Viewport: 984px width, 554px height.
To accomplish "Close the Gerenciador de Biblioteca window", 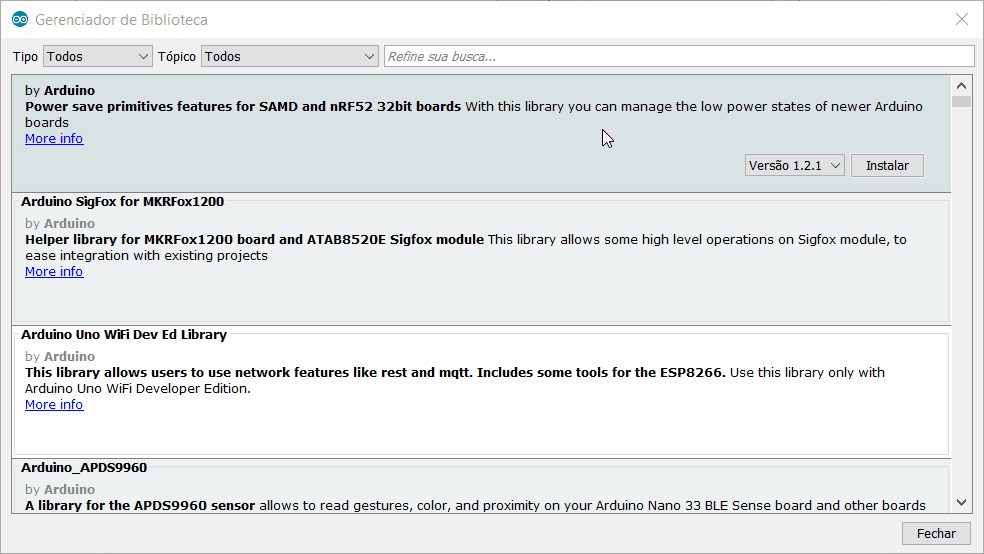I will (x=961, y=19).
